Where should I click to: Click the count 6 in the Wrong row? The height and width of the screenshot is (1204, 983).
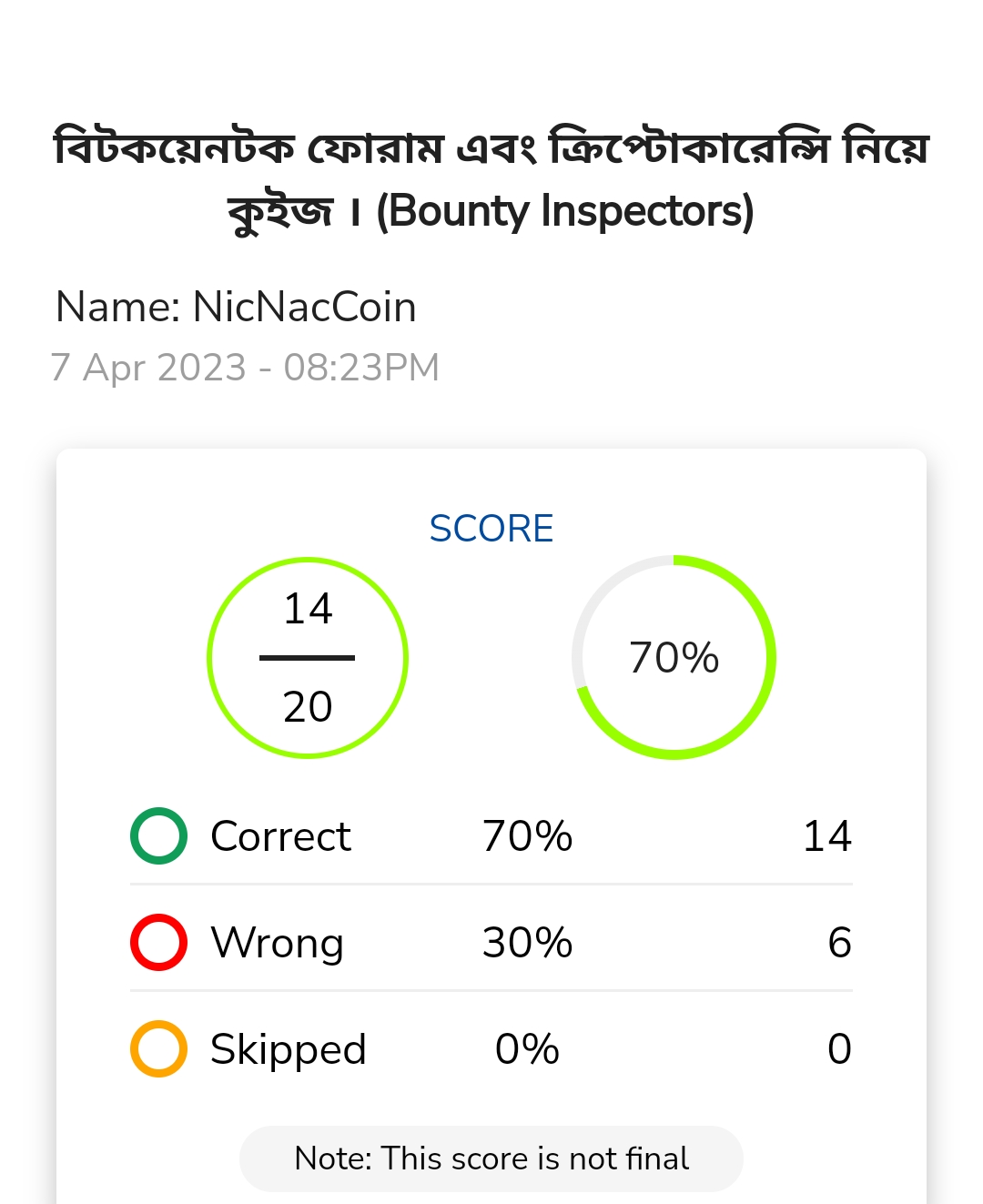[x=840, y=943]
